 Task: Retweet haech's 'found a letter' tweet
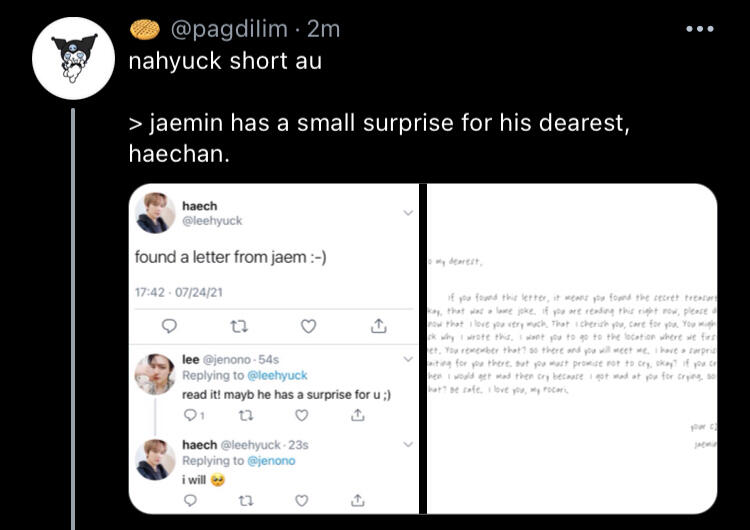(x=239, y=326)
